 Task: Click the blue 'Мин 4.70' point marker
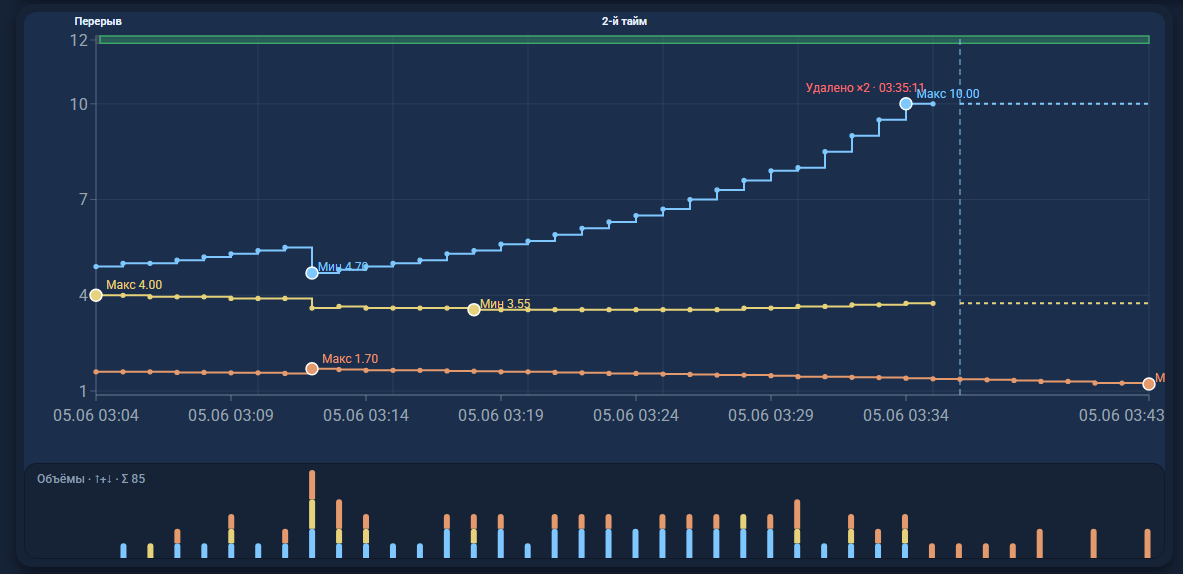(x=312, y=273)
